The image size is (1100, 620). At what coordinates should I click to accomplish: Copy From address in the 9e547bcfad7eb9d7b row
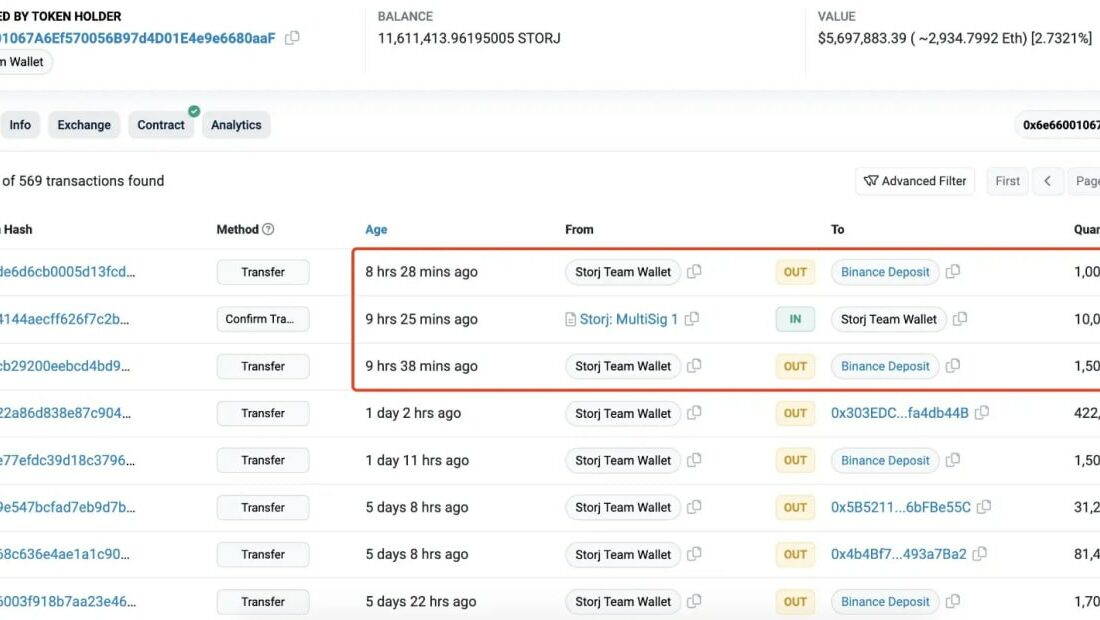click(x=694, y=506)
